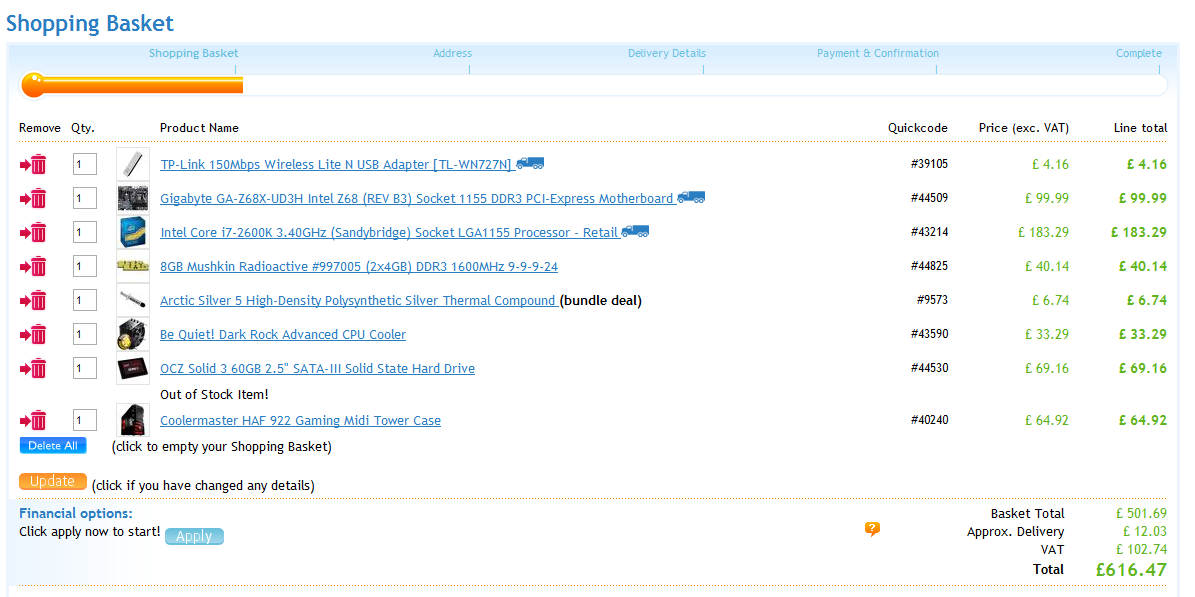Viewport: 1195px width, 597px height.
Task: Click Apply for financial options
Action: point(194,537)
